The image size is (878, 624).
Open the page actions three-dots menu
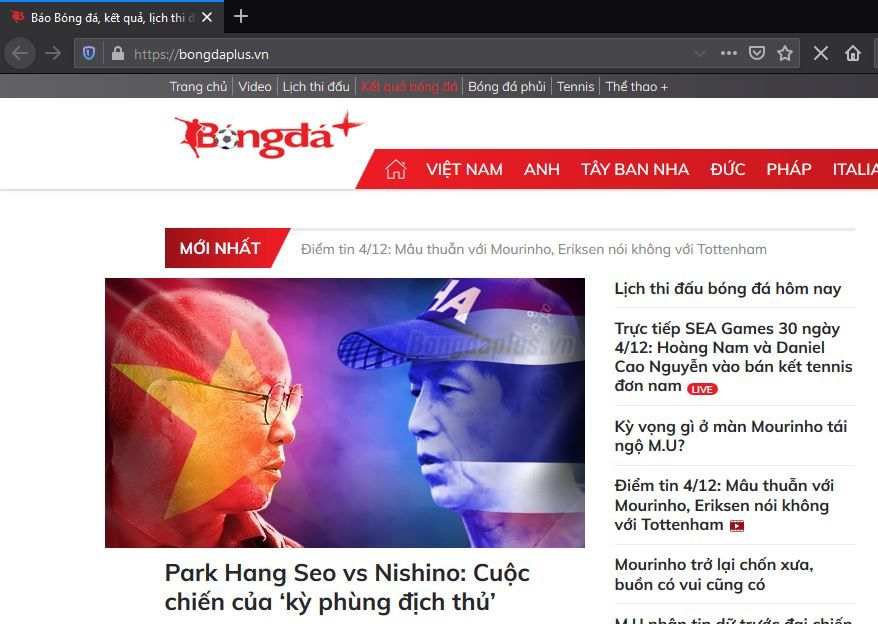(x=728, y=53)
